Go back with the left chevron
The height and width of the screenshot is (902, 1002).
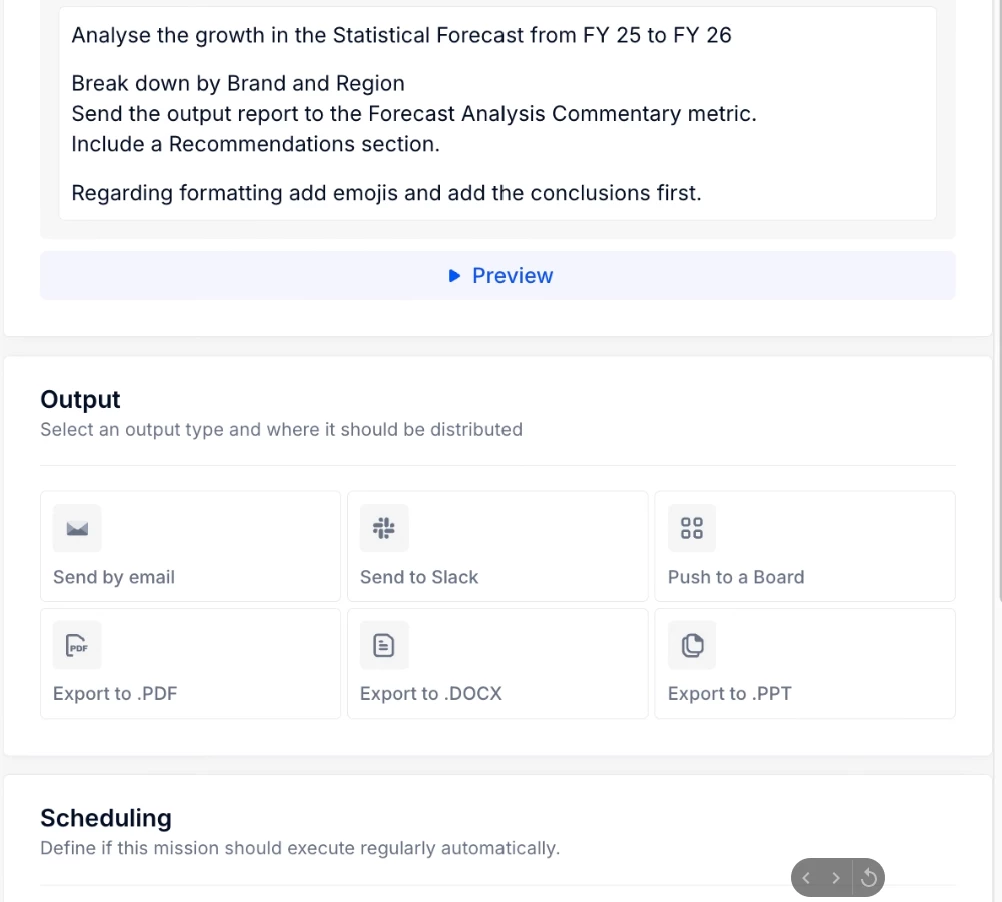pos(806,878)
